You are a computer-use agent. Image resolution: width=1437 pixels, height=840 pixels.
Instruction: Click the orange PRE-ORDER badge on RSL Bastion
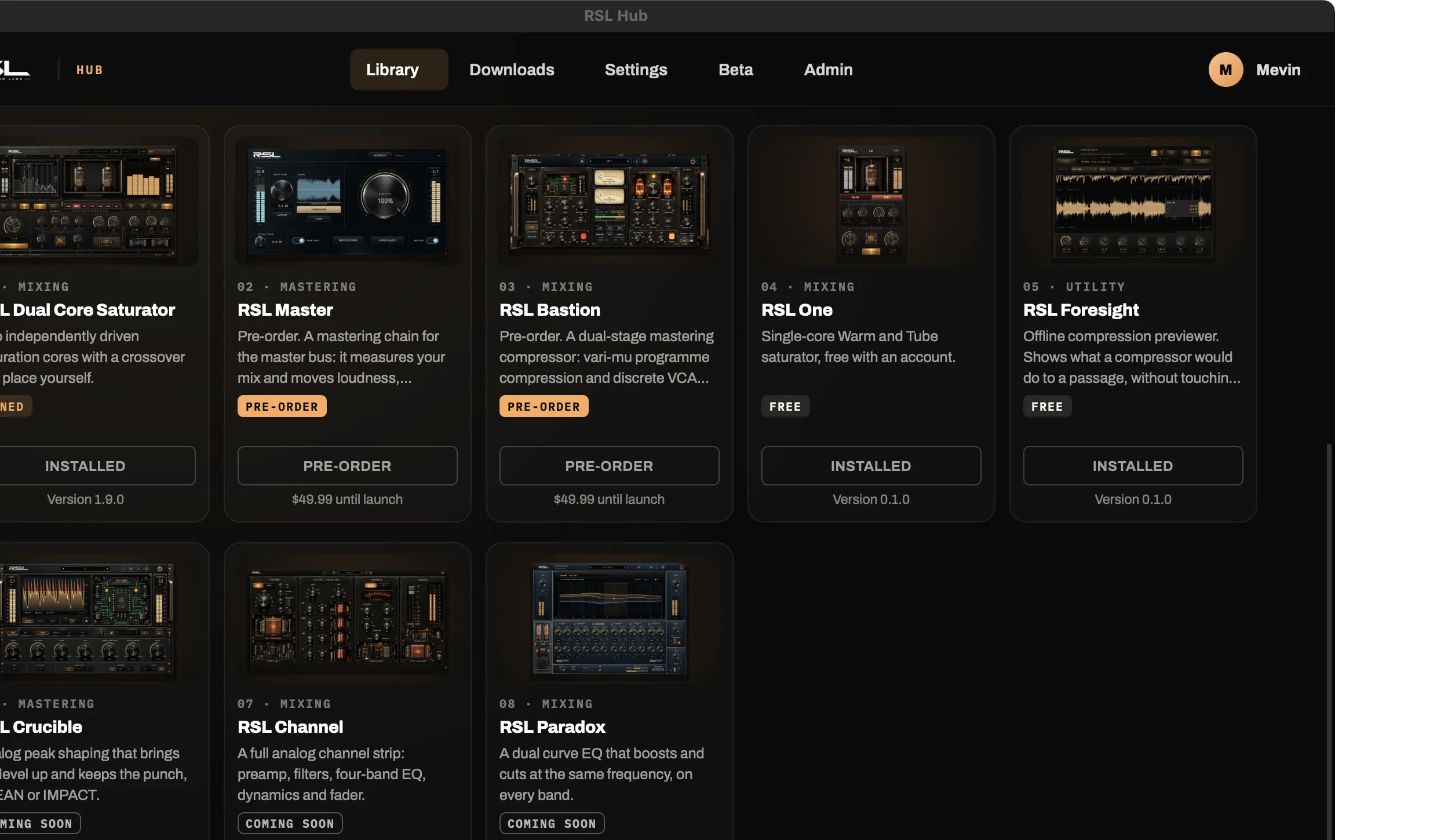click(544, 406)
